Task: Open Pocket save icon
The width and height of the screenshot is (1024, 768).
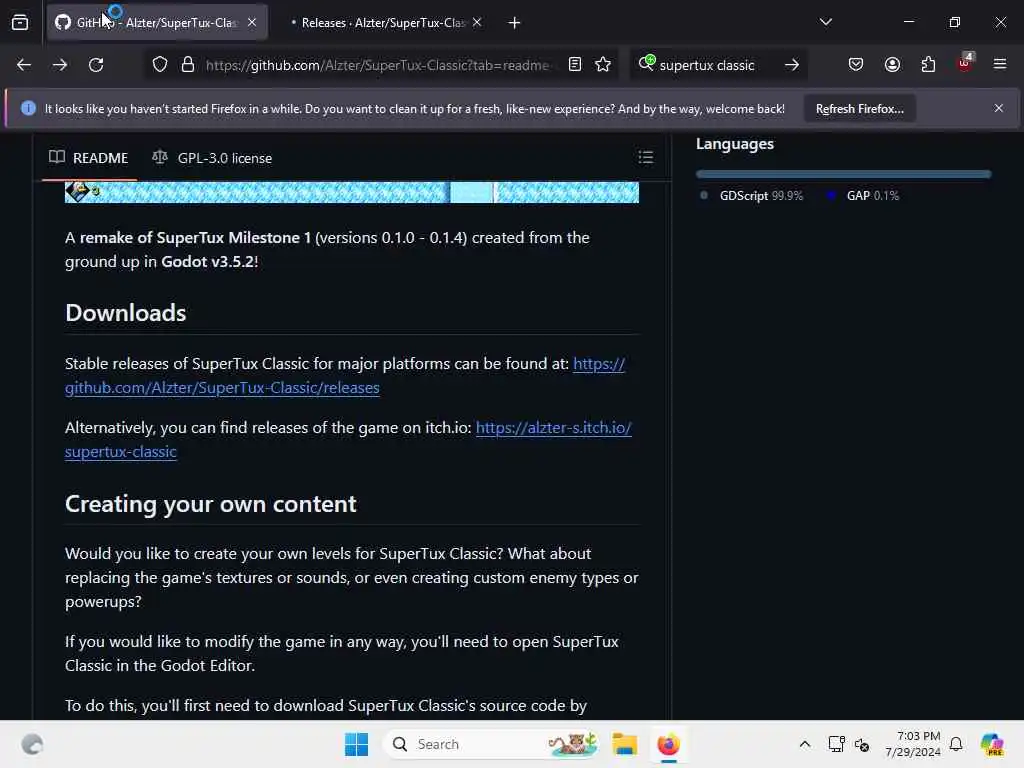Action: pyautogui.click(x=856, y=65)
